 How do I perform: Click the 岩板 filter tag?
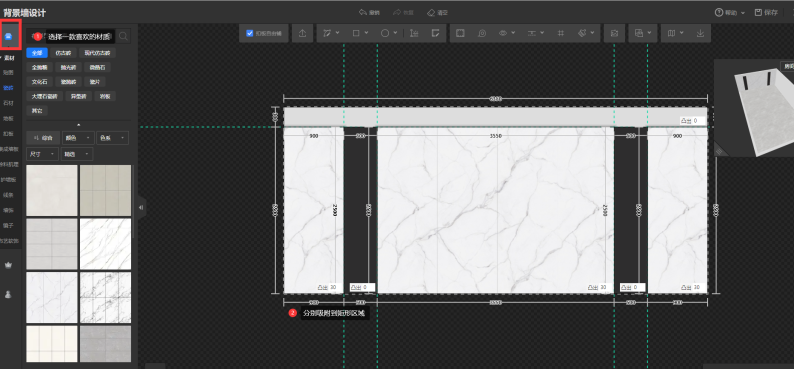(105, 96)
